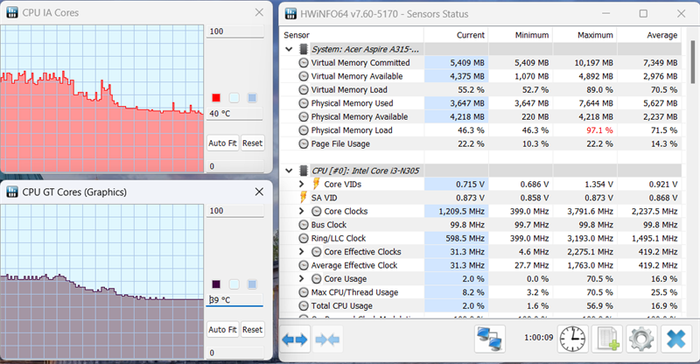The image size is (700, 364).
Task: Close the CPU IA Cores graph window
Action: [259, 13]
